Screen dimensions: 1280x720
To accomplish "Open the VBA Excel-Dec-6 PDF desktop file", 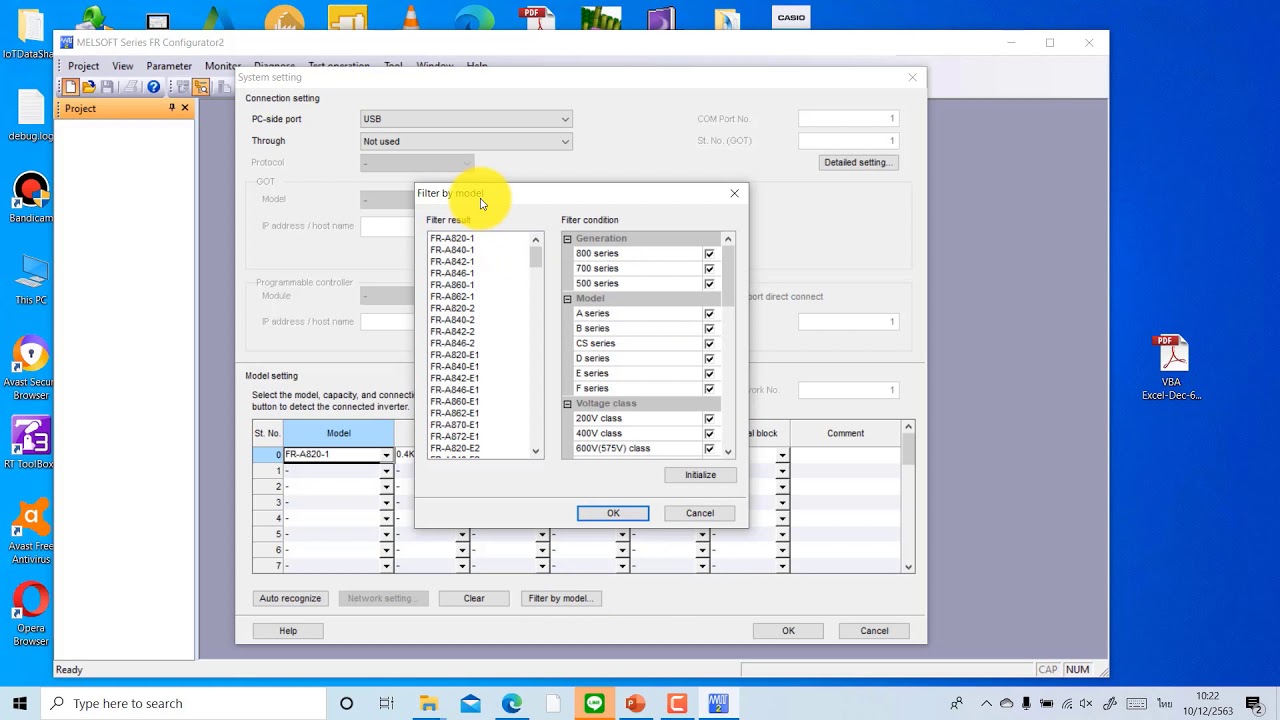I will click(x=1171, y=367).
